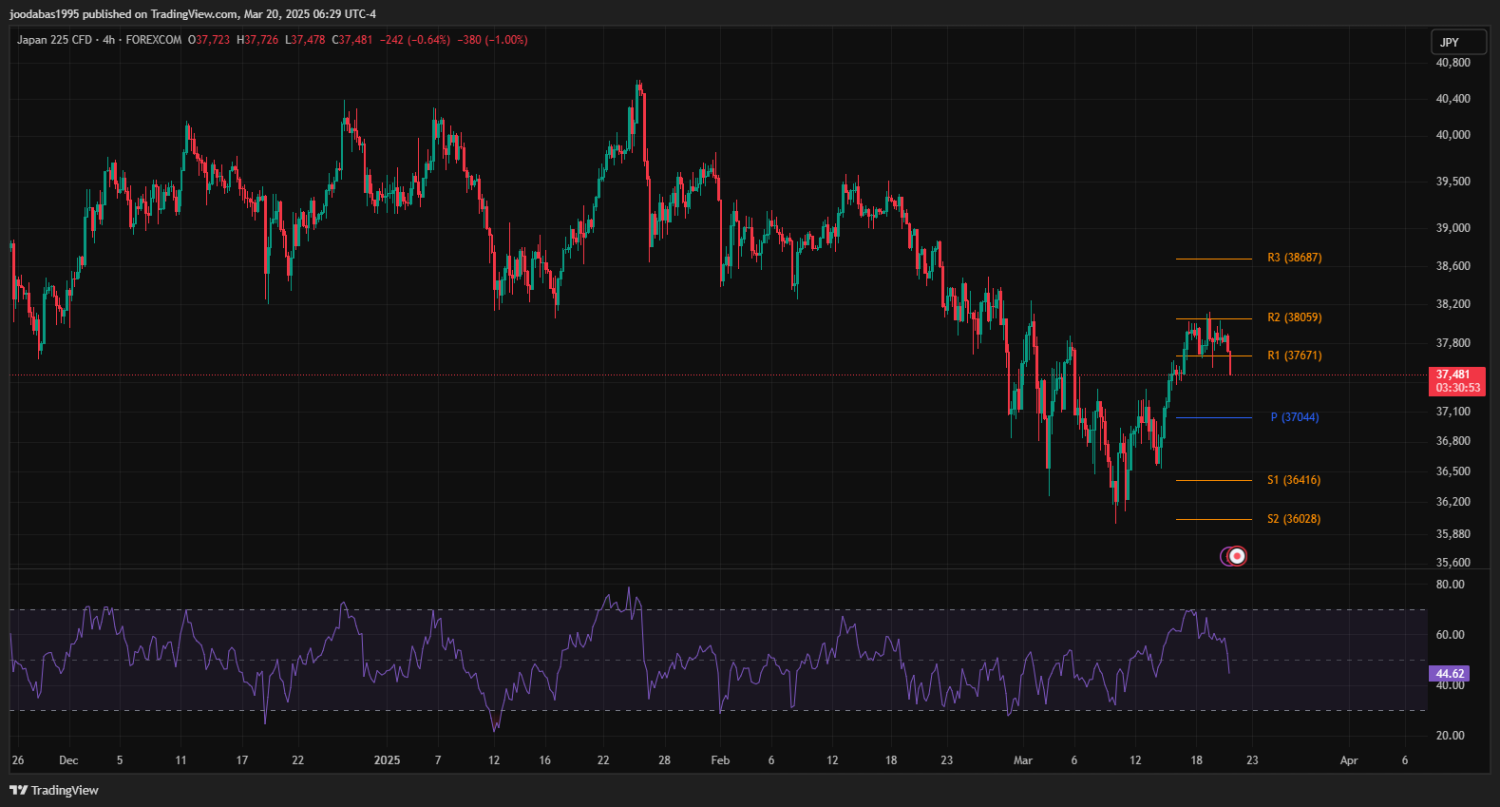Click the red economic event marker icon
The height and width of the screenshot is (807, 1500).
point(1237,556)
